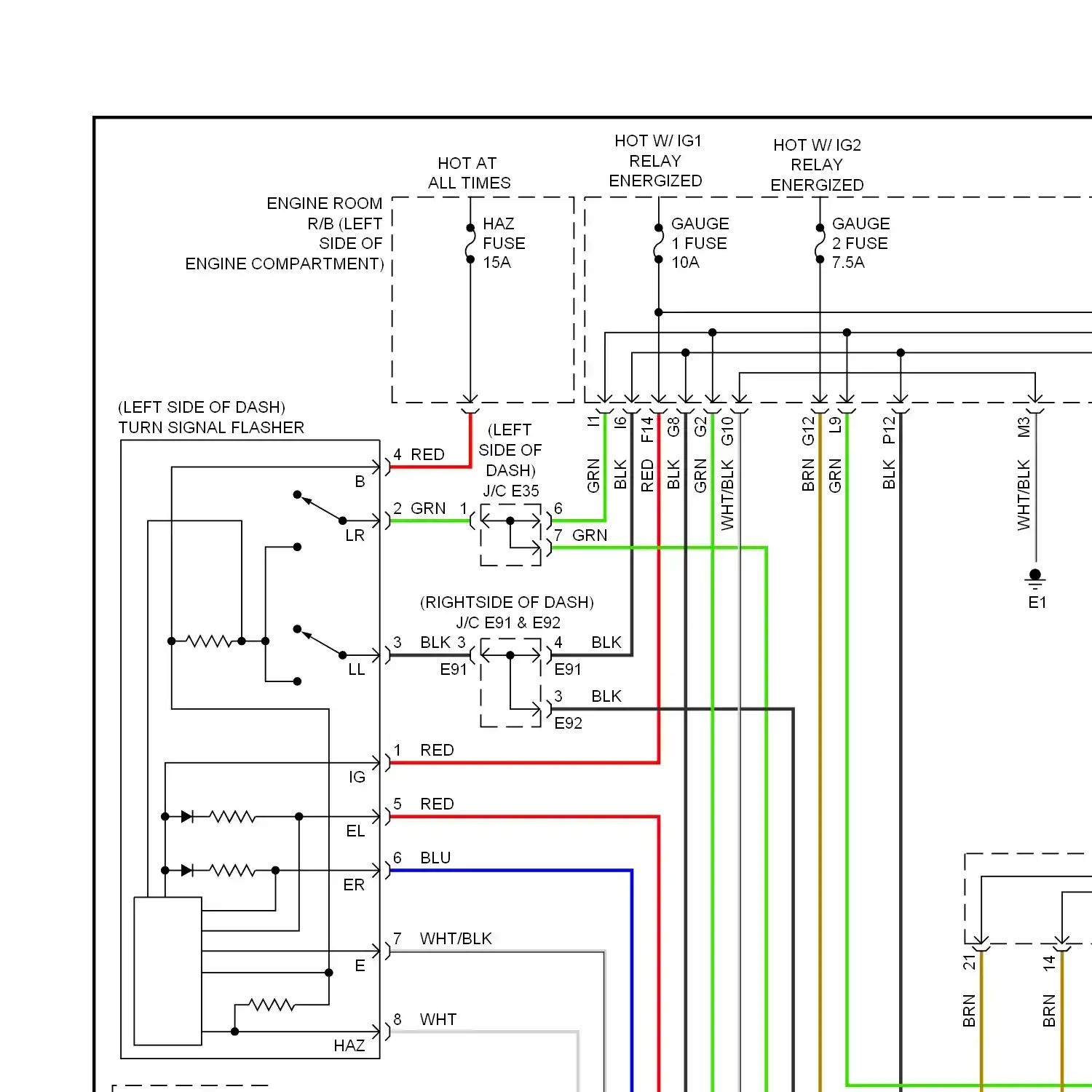Click the GAUGE 2 fuse symbol
Image resolution: width=1092 pixels, height=1092 pixels.
coord(820,243)
